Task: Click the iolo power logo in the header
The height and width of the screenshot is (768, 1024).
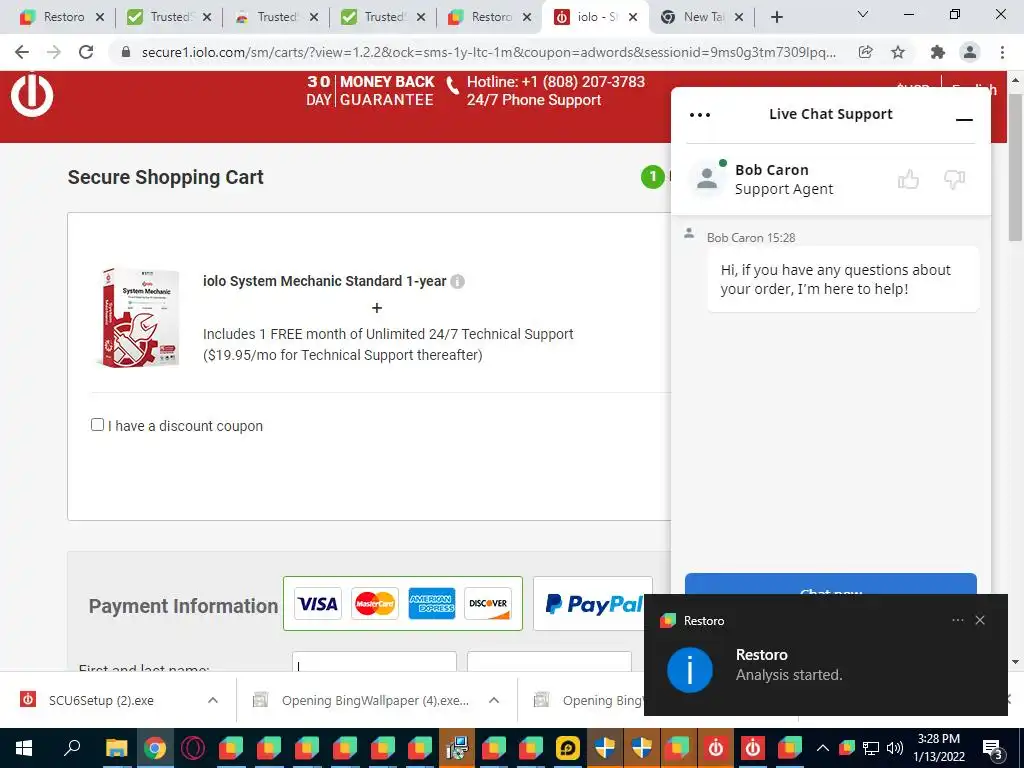Action: [x=31, y=95]
